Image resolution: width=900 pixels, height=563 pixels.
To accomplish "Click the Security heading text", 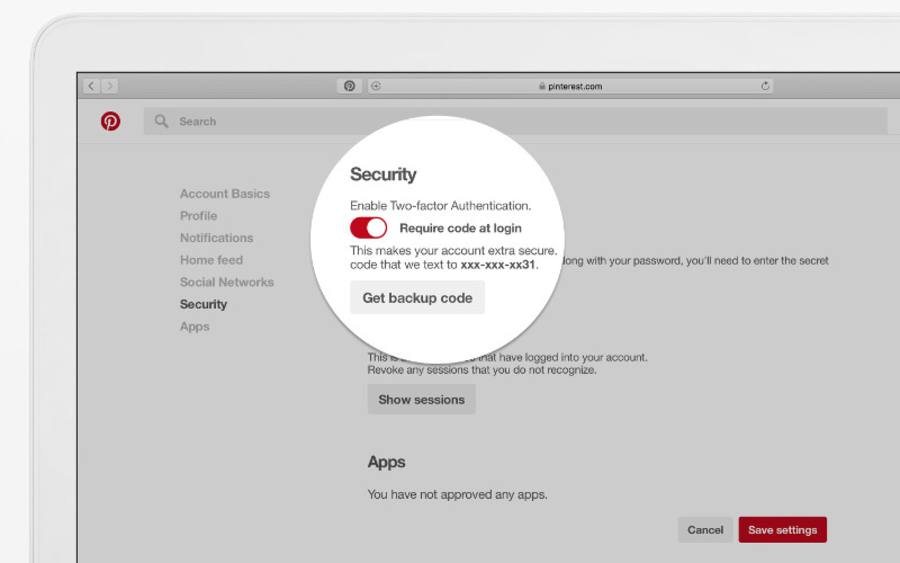I will 383,174.
